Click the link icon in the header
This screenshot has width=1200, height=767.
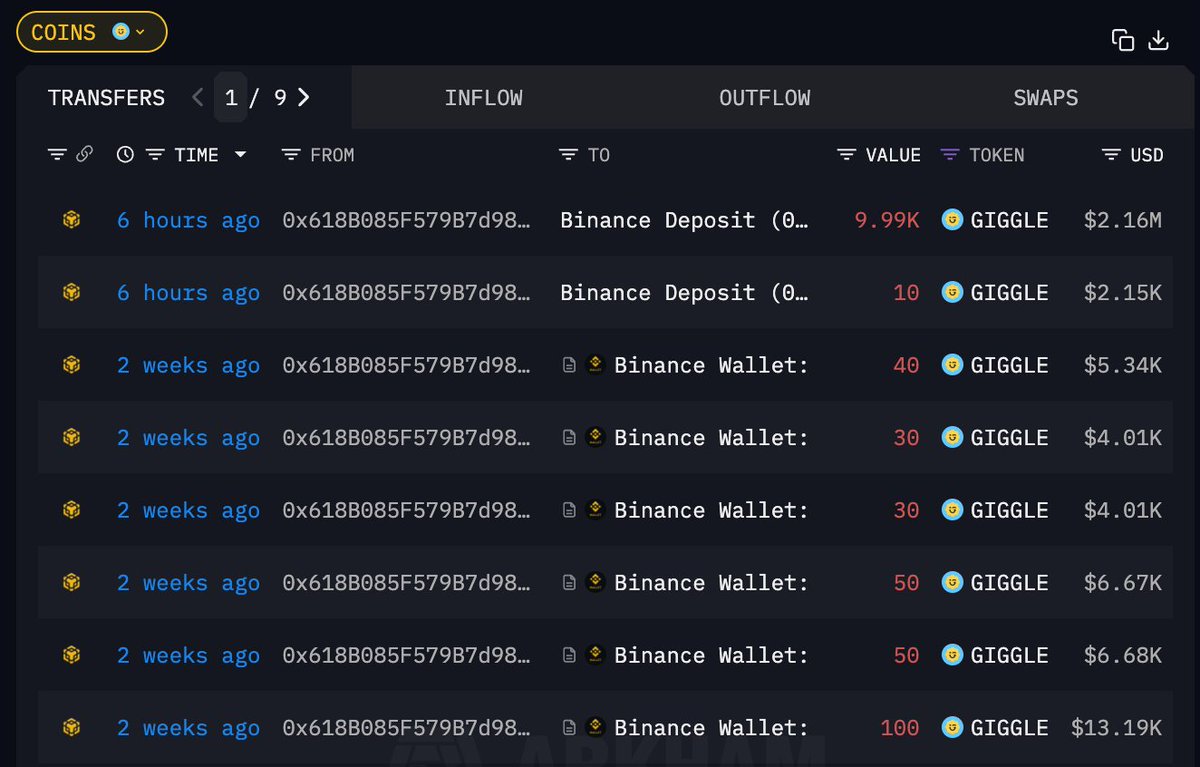tap(84, 155)
